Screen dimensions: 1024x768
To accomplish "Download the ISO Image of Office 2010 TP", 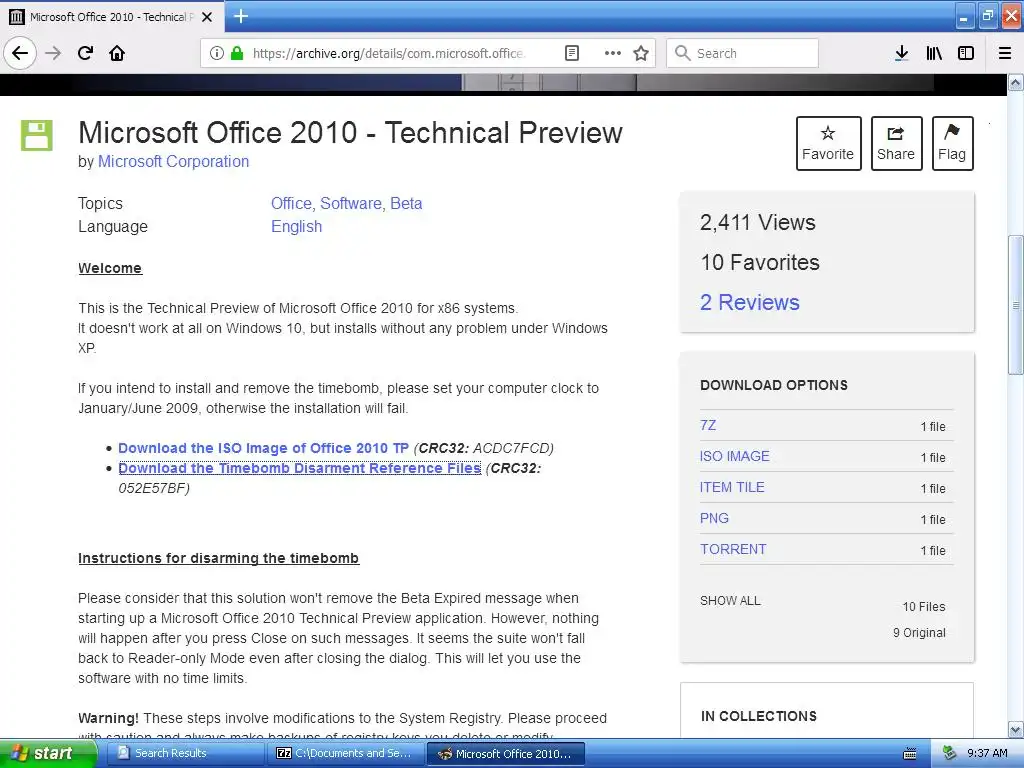I will click(263, 448).
